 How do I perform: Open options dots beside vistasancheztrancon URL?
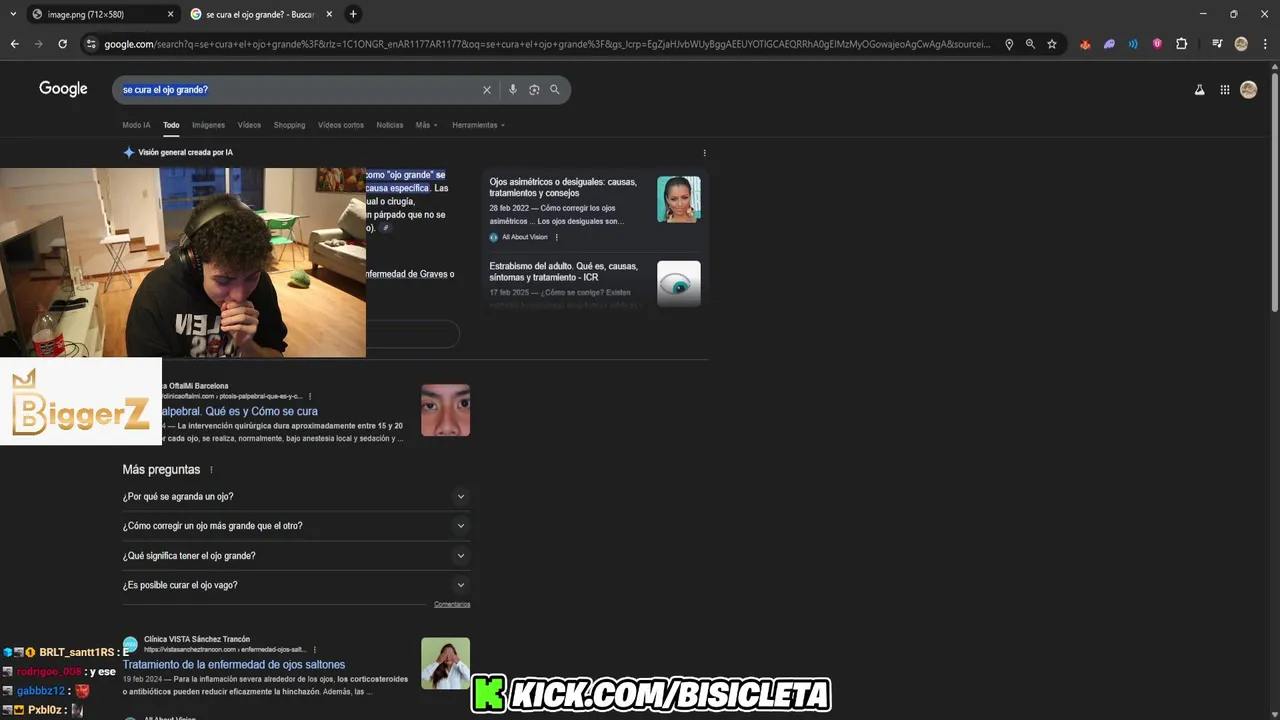315,650
